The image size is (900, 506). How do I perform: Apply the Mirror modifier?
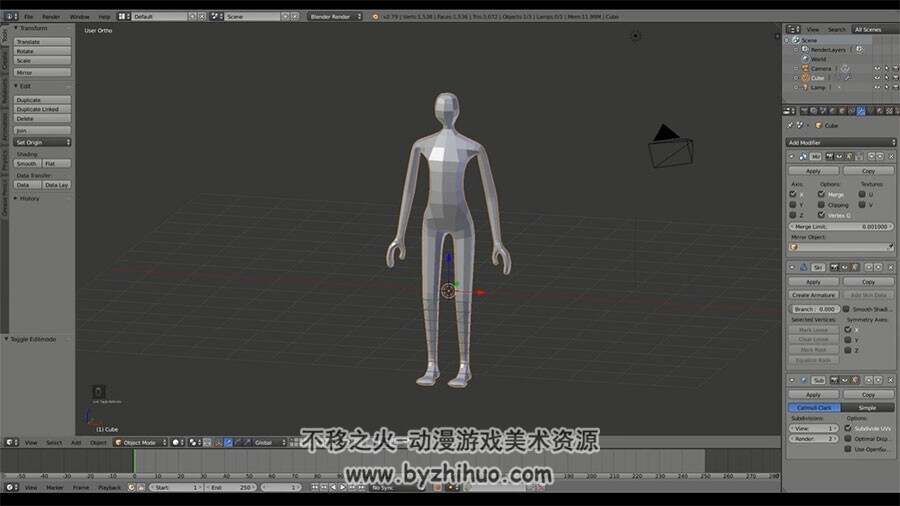pos(813,171)
